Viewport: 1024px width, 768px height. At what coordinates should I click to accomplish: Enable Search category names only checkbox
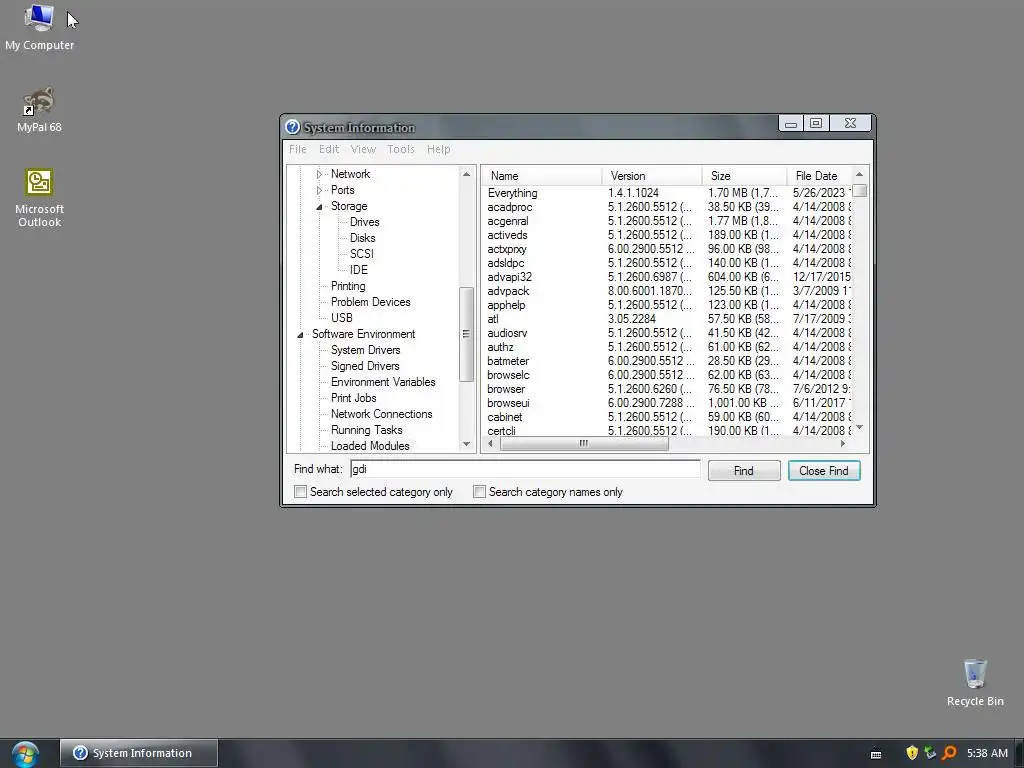pos(479,492)
